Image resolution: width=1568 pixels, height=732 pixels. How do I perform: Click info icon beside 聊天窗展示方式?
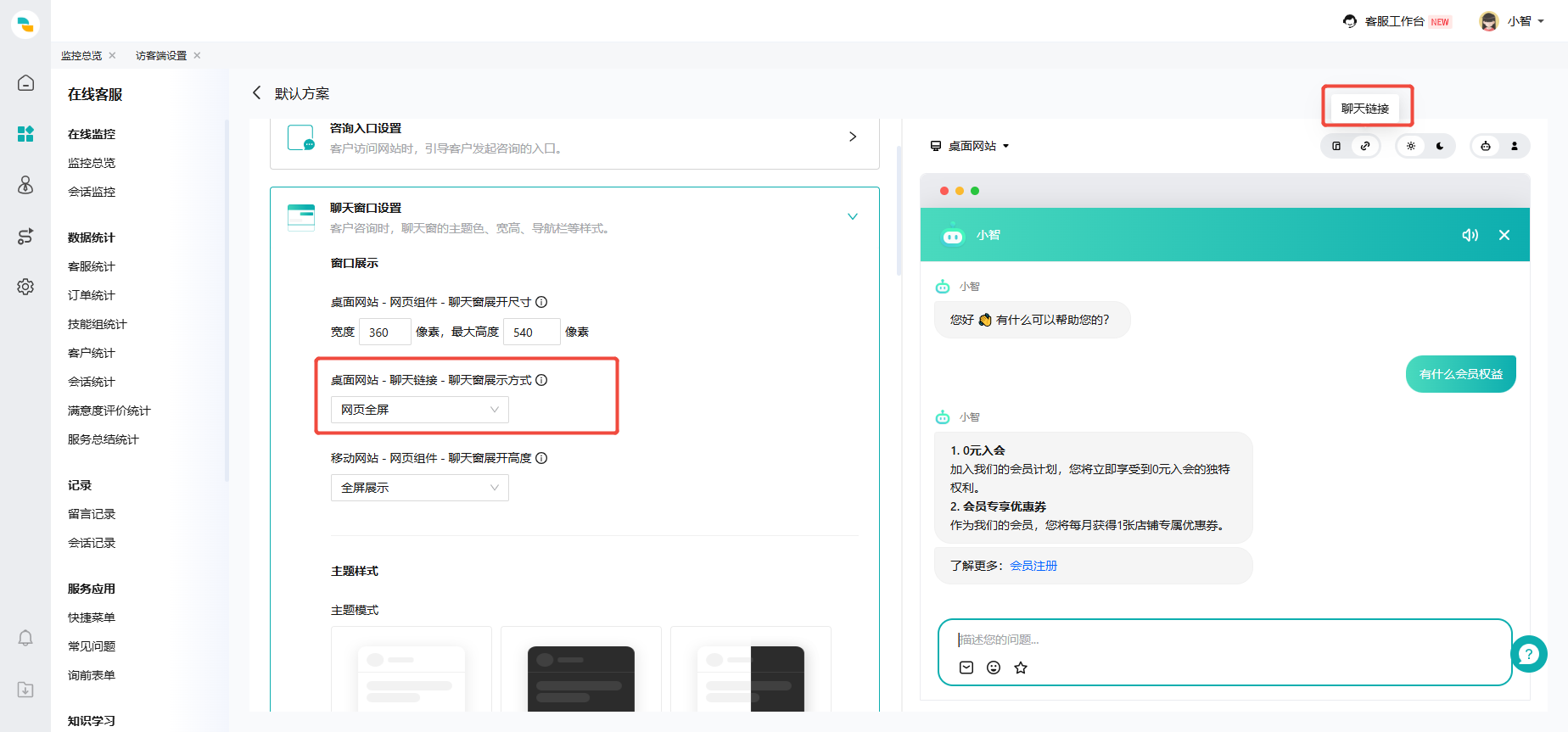(x=541, y=380)
